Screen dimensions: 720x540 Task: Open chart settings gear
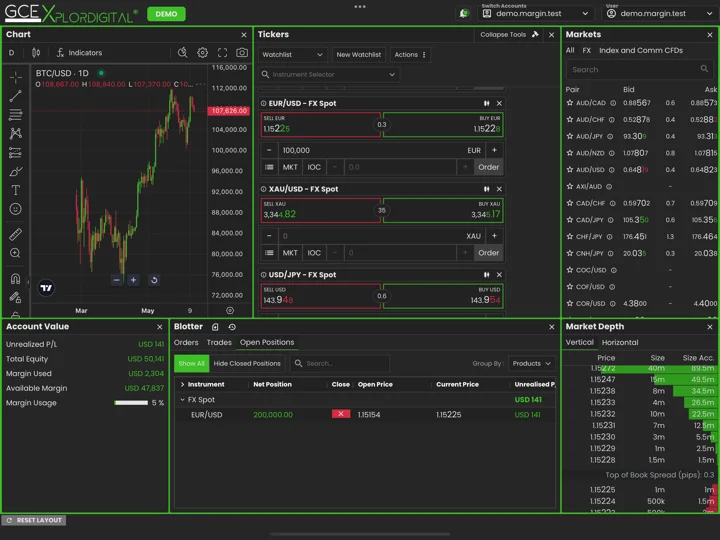202,53
